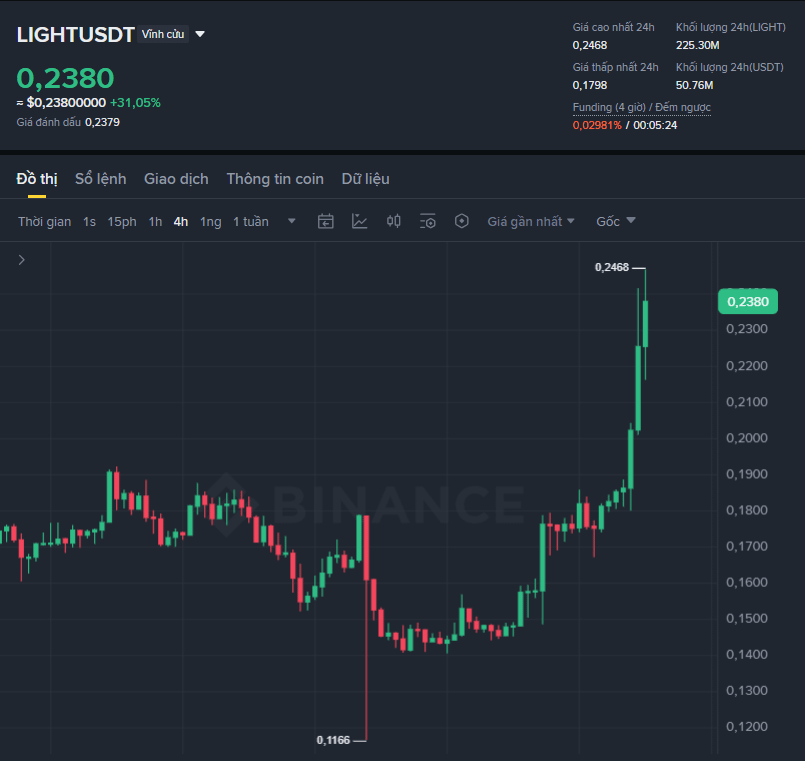The height and width of the screenshot is (761, 805).
Task: Click the Khối lượng 24h(LIGHT) value 225.30M
Action: click(x=698, y=45)
